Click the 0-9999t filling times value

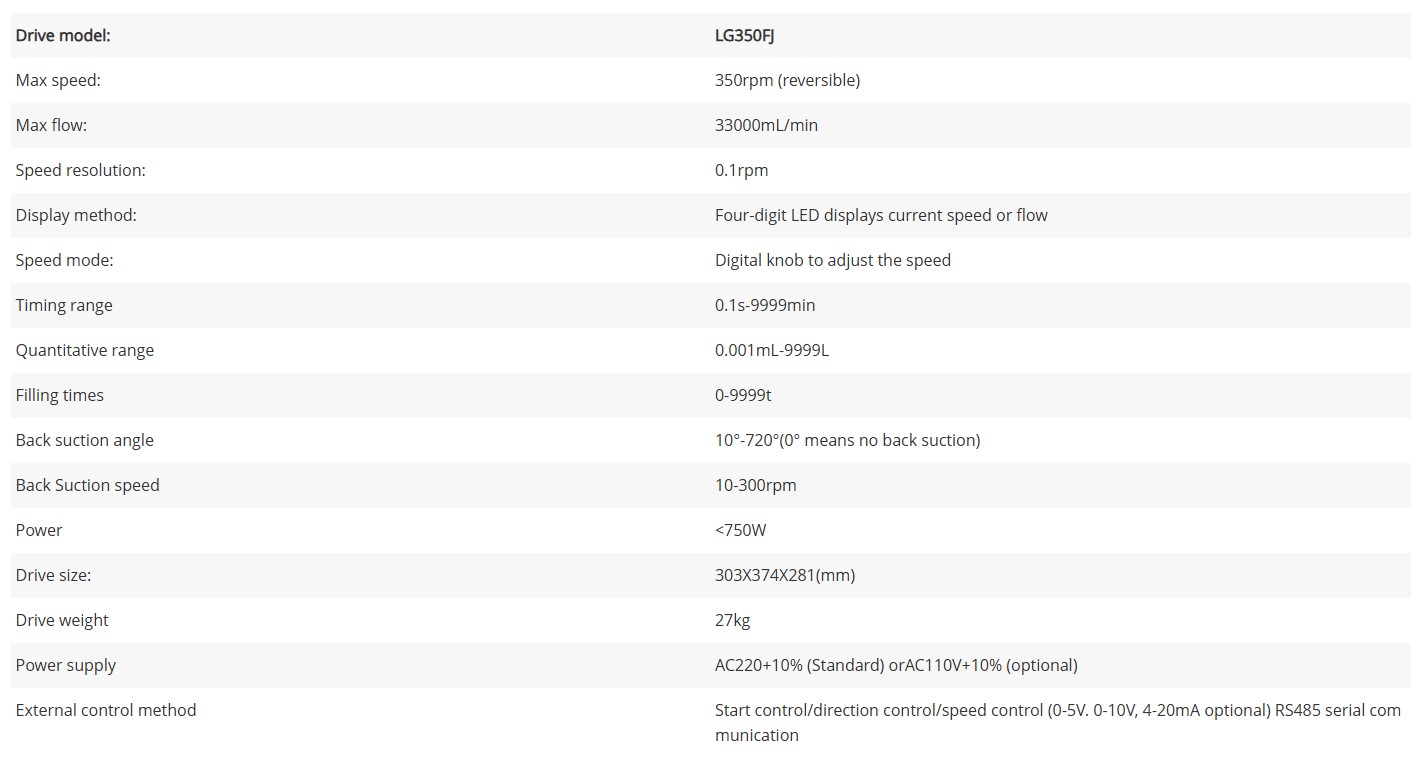point(743,395)
